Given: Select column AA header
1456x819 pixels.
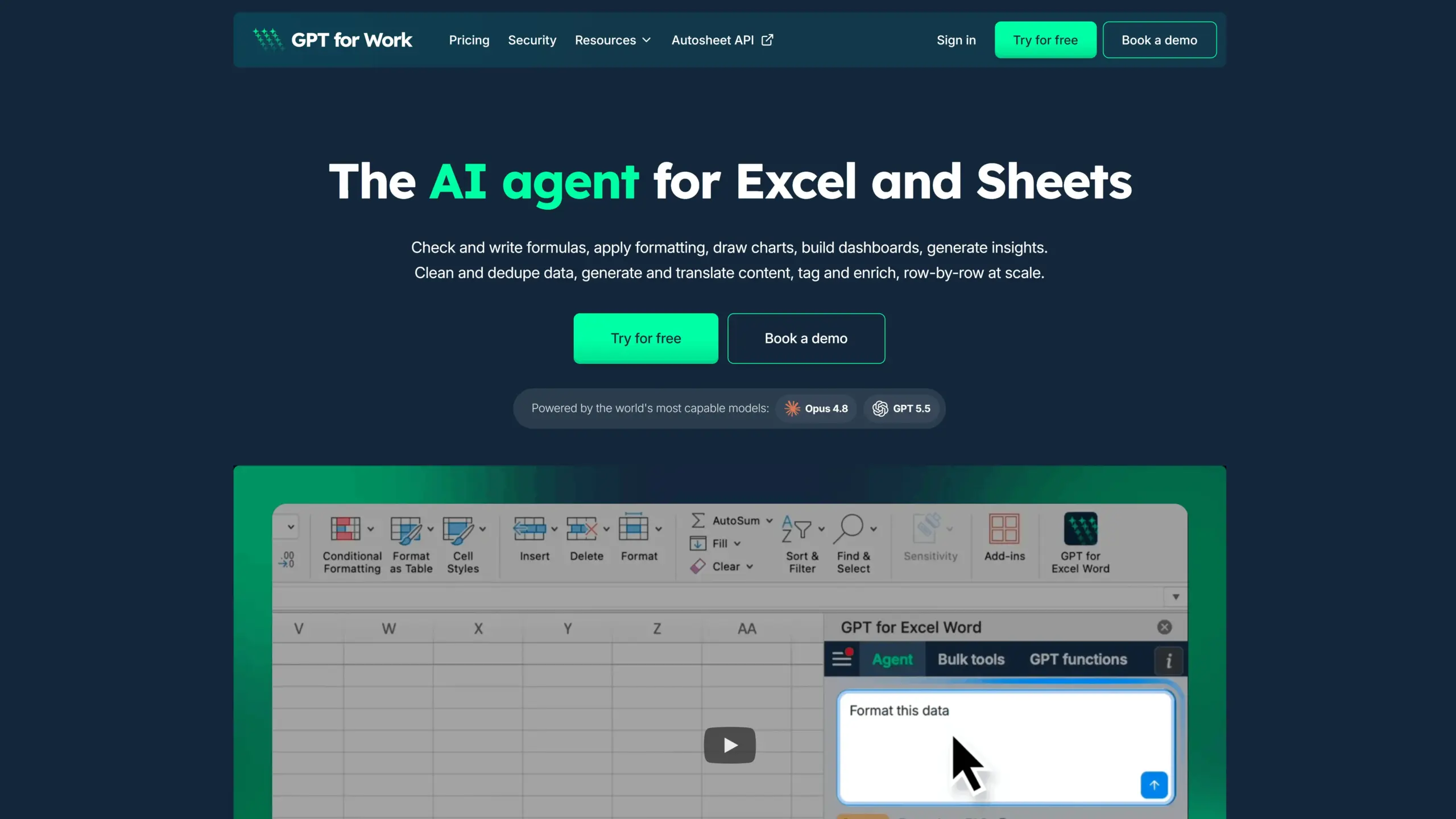Looking at the screenshot, I should coord(747,628).
